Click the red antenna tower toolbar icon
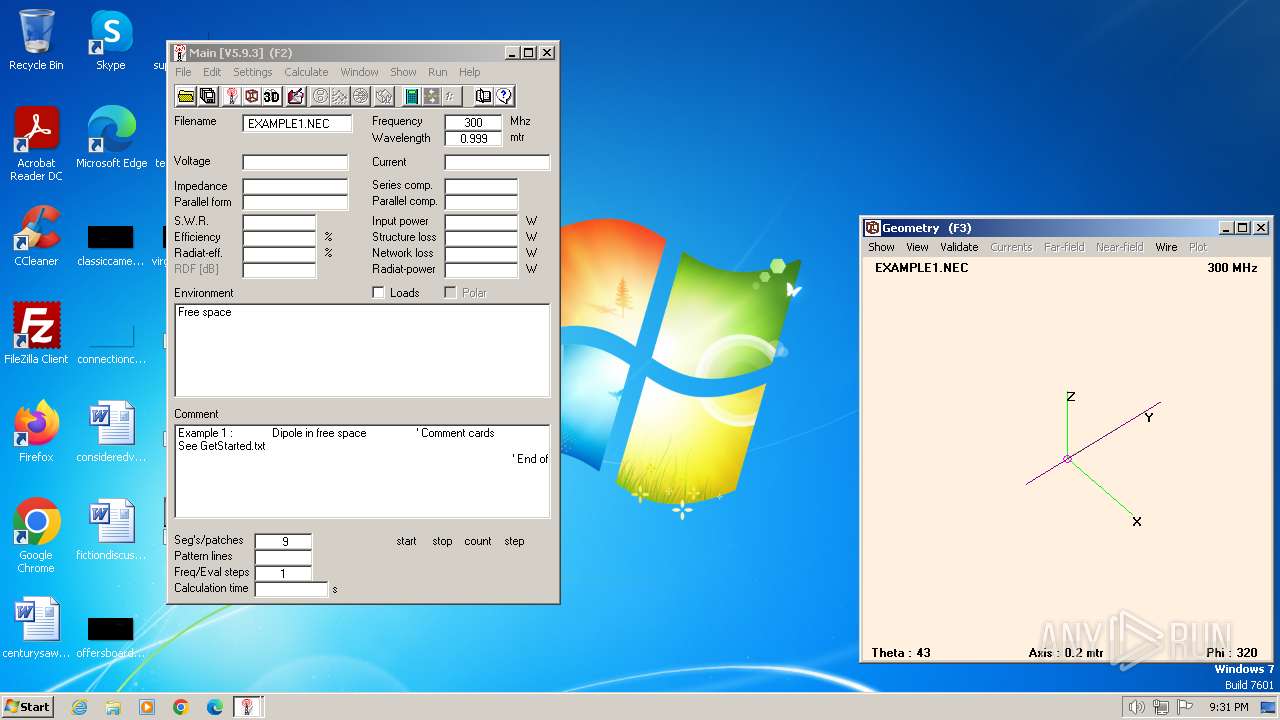Image resolution: width=1280 pixels, height=720 pixels. point(232,96)
